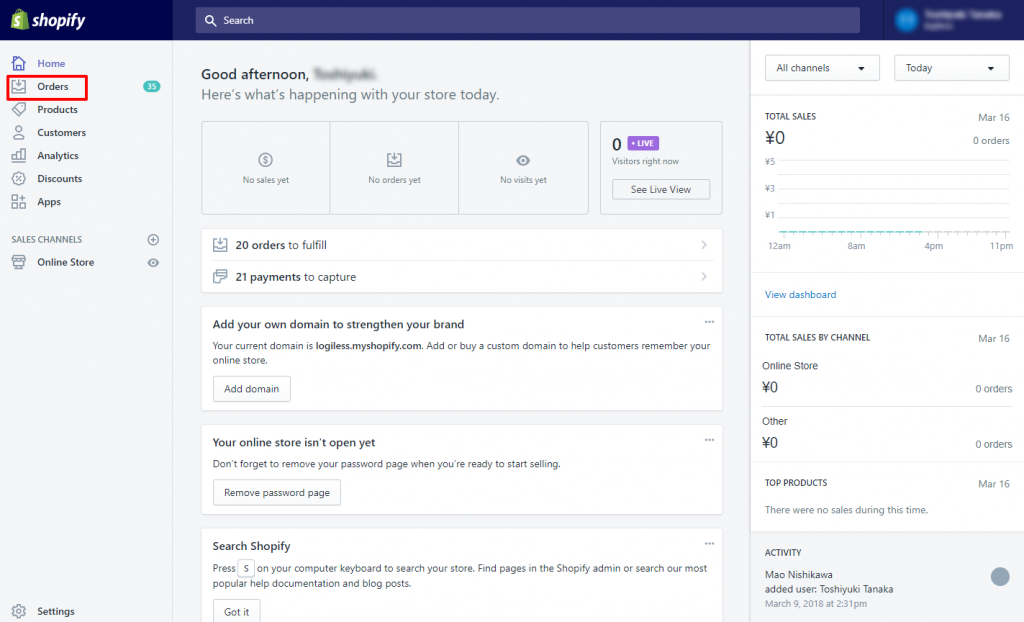
Task: Click the No sales yet tile
Action: (266, 168)
